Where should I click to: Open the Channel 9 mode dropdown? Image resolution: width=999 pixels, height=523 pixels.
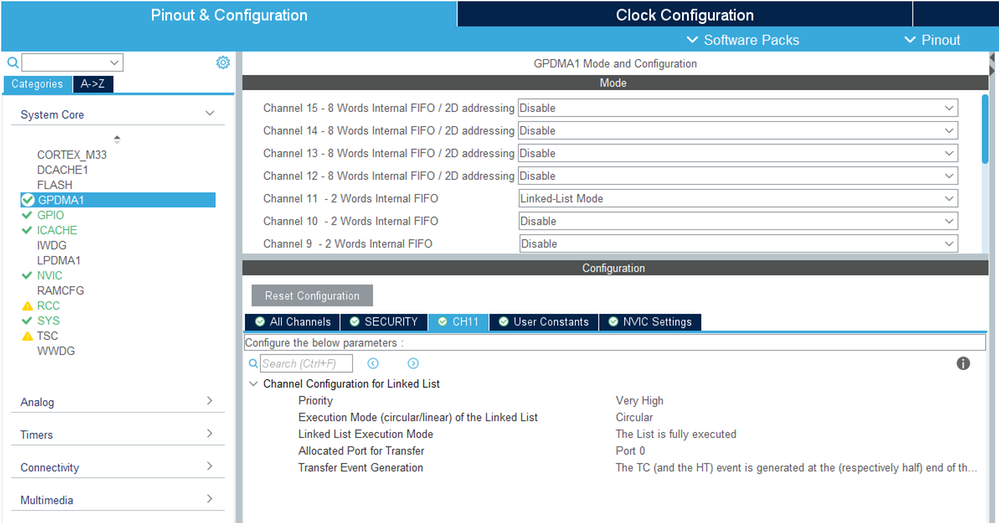(x=738, y=243)
